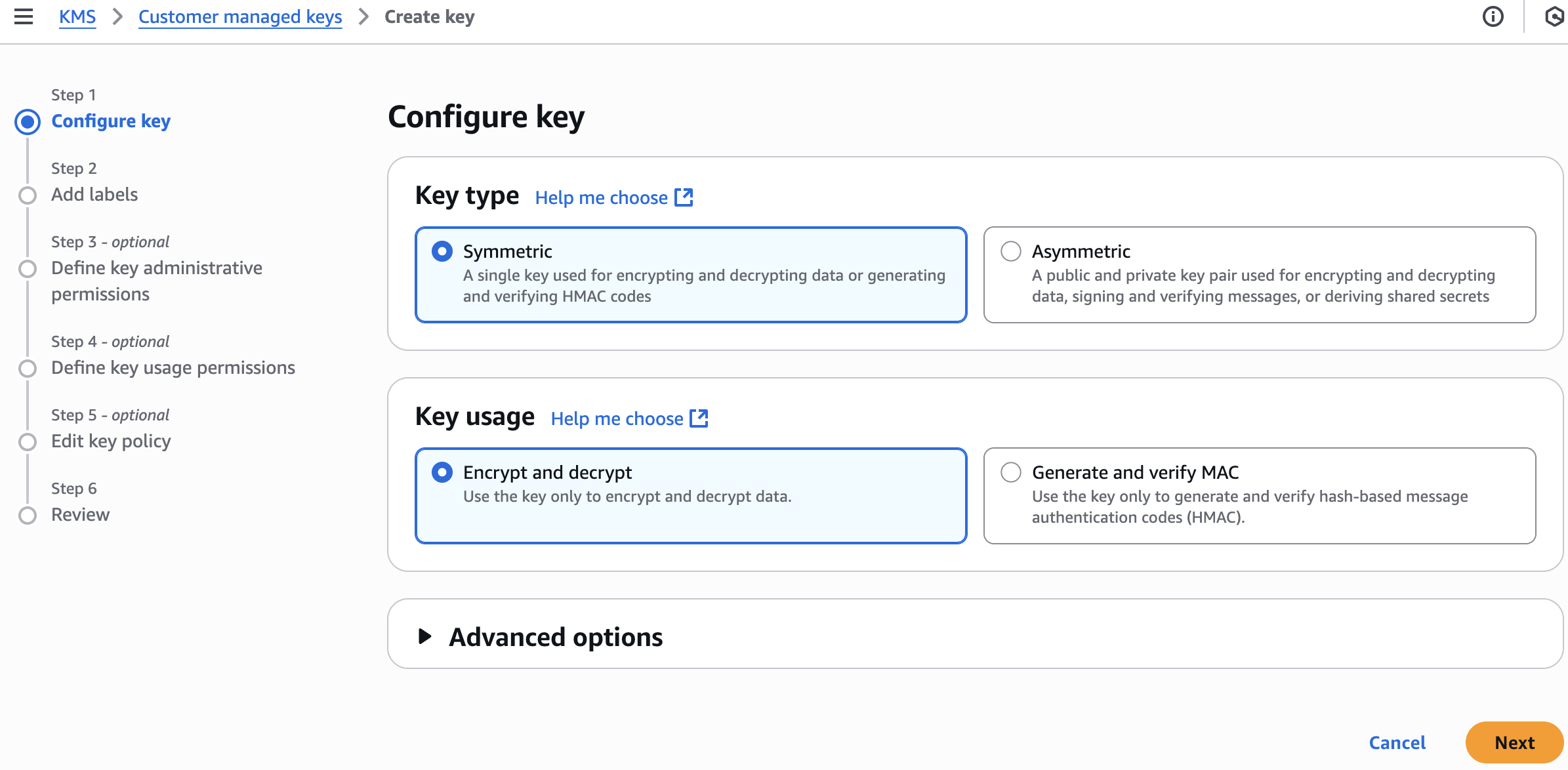The image size is (1568, 770).
Task: Click the Review step circle
Action: tap(28, 516)
